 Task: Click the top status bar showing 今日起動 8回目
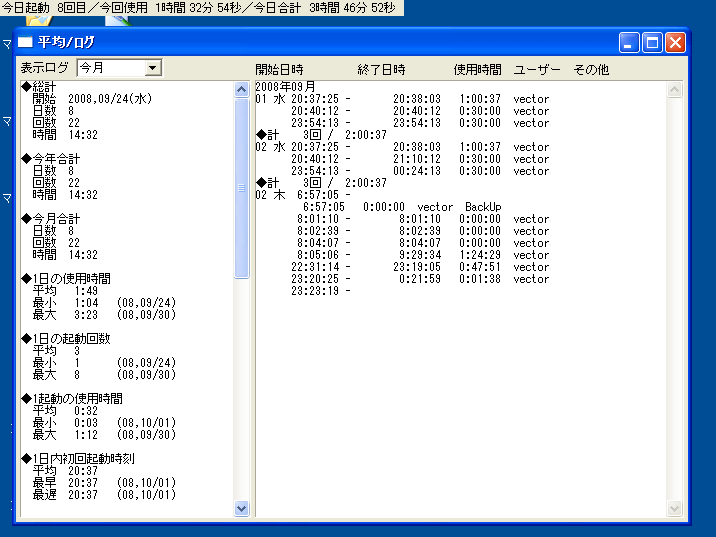[x=202, y=8]
